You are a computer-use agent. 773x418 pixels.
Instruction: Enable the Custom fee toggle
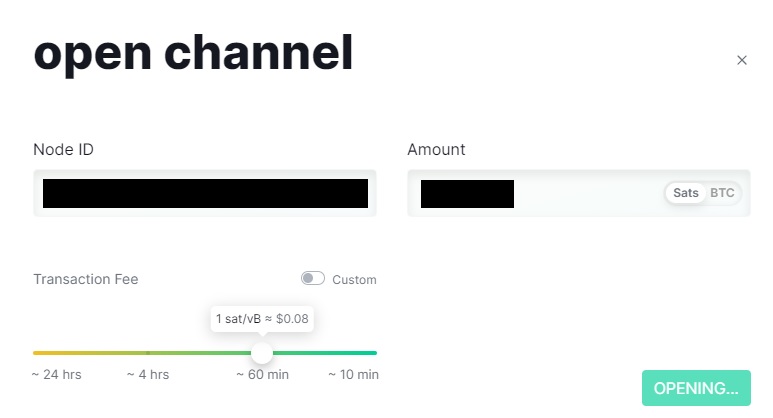point(313,279)
